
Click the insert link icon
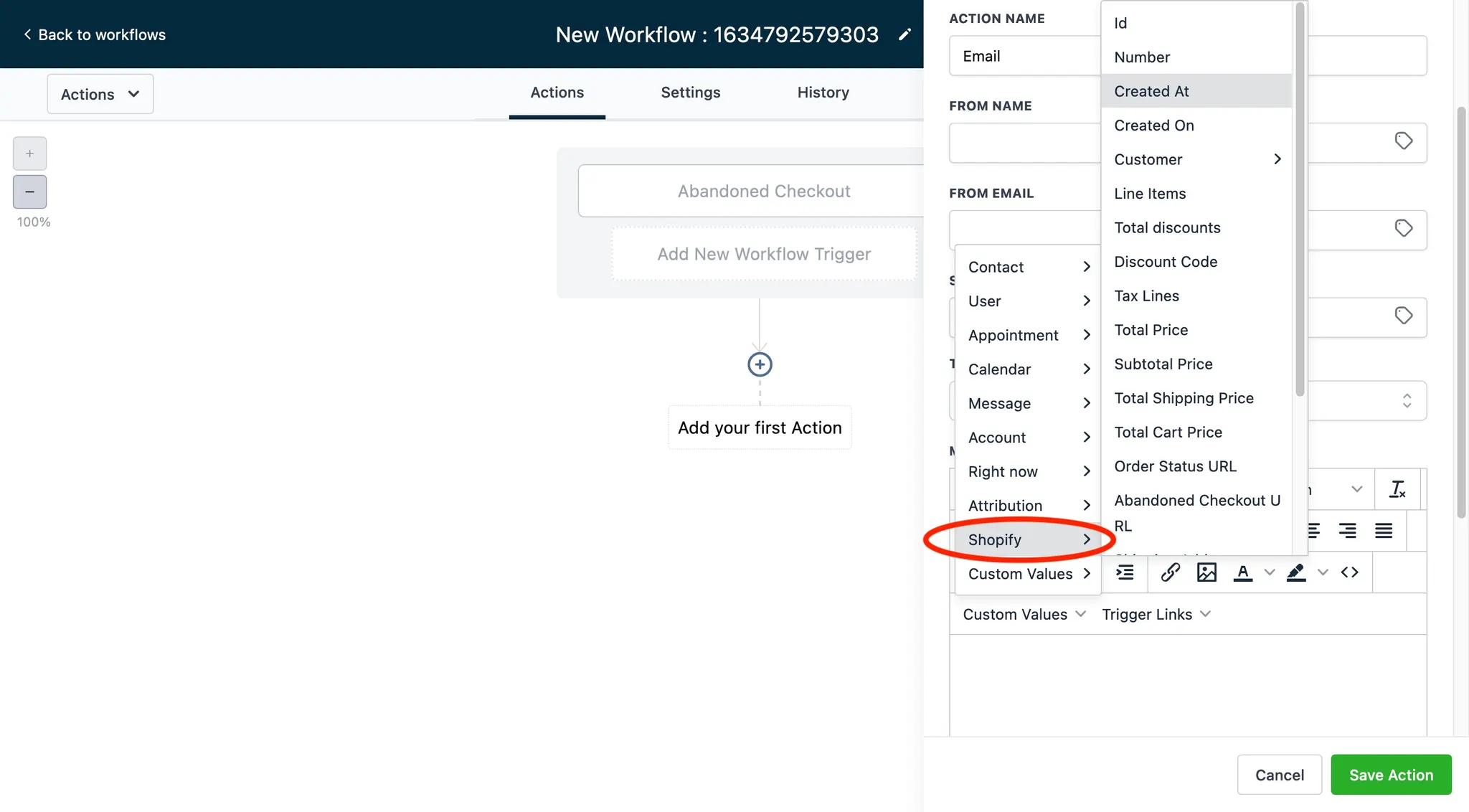1170,572
